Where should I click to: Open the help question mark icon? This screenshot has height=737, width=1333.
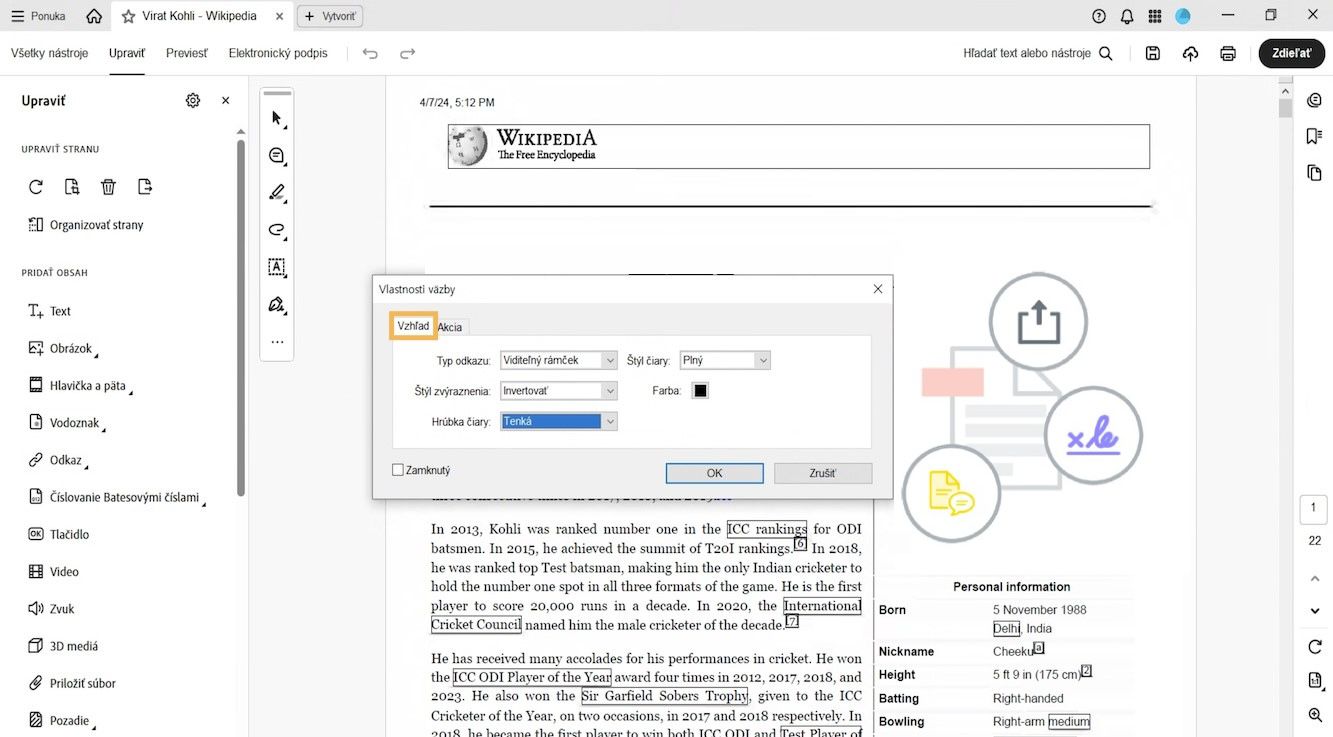click(1099, 16)
